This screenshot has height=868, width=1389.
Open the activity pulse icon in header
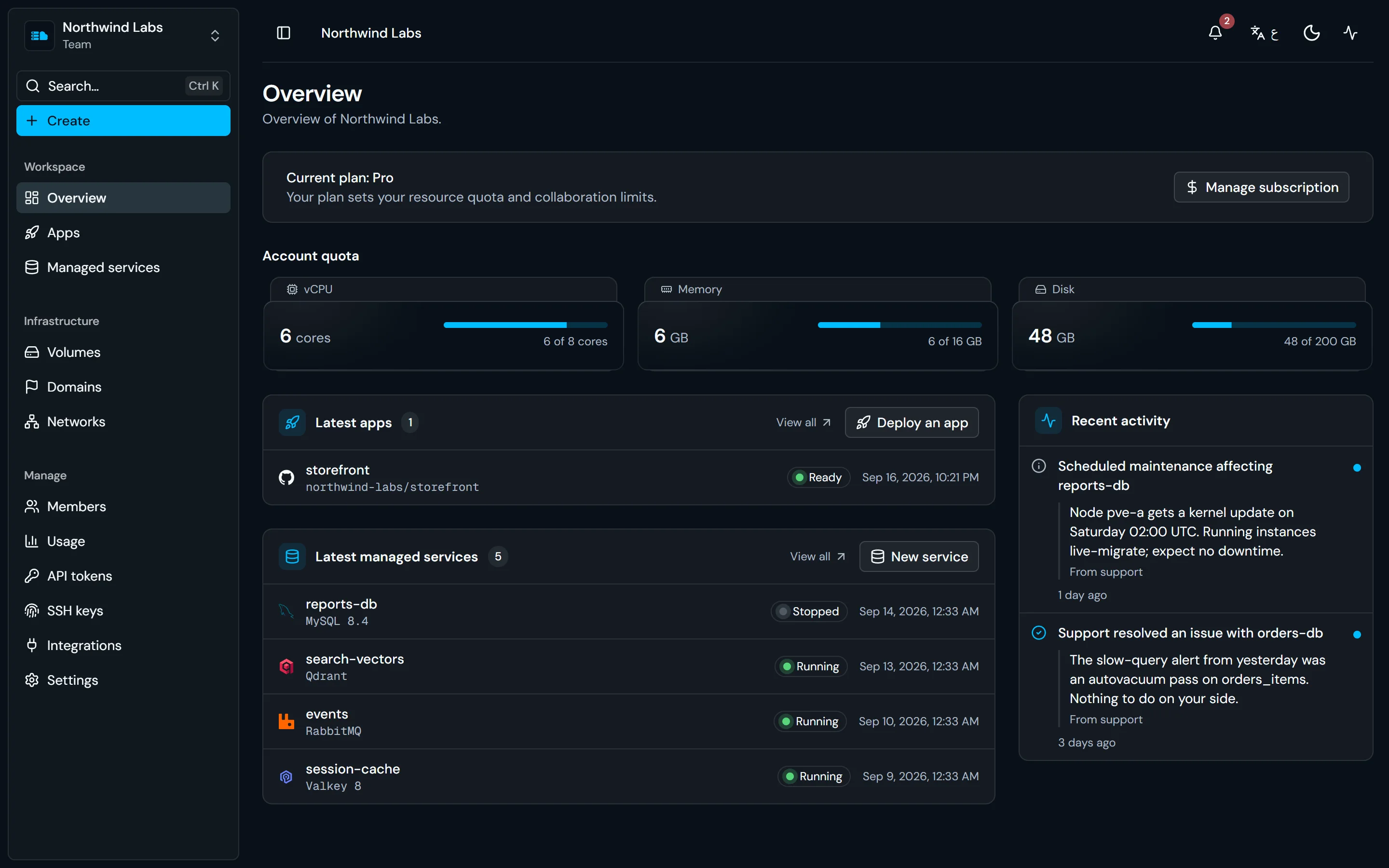pos(1350,33)
